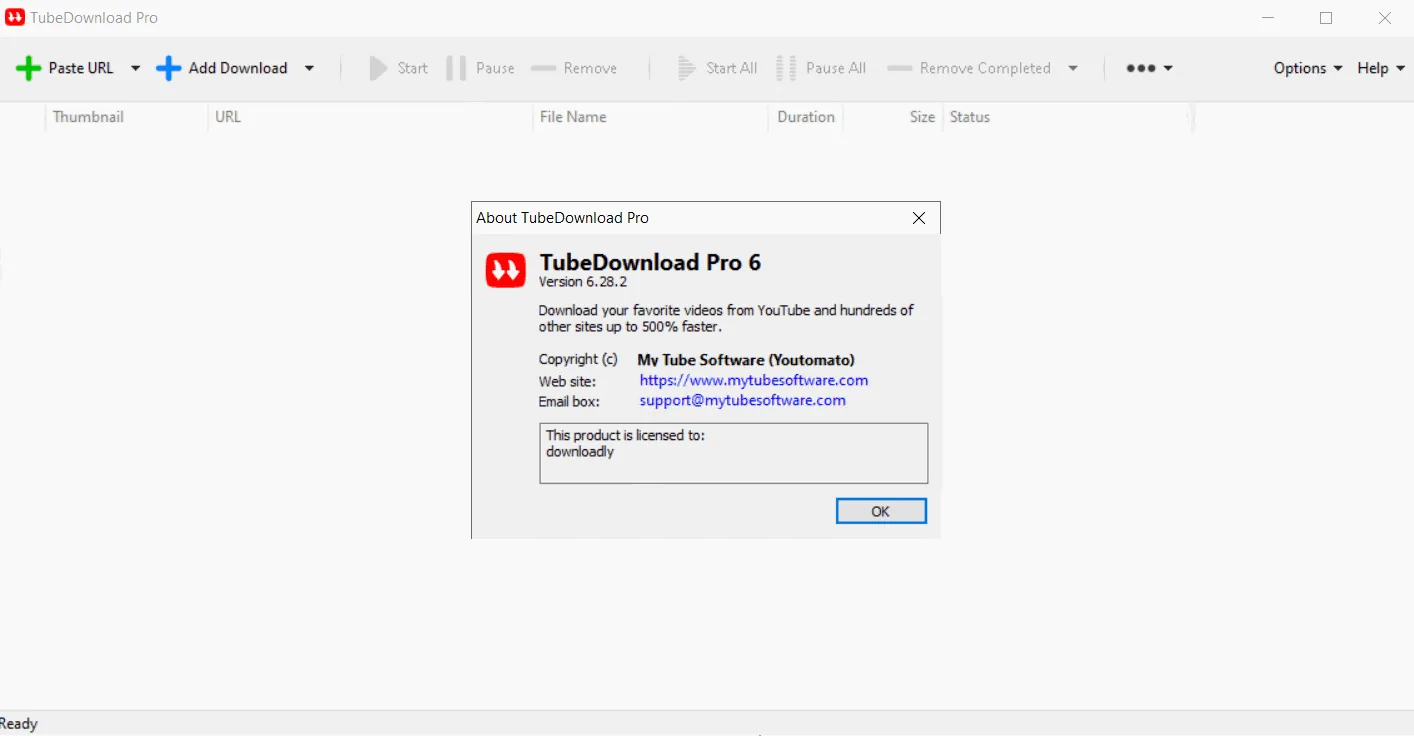The width and height of the screenshot is (1414, 736).
Task: Click the licensee name "downloadly"
Action: pyautogui.click(x=580, y=452)
